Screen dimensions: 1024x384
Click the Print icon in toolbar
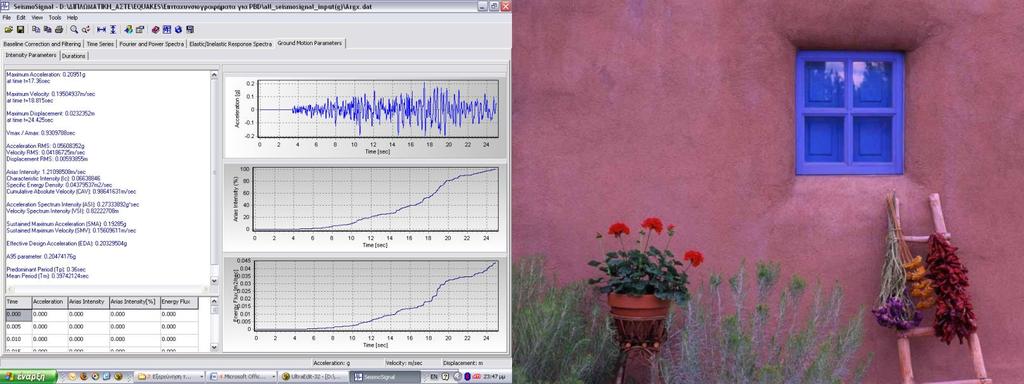tap(59, 29)
